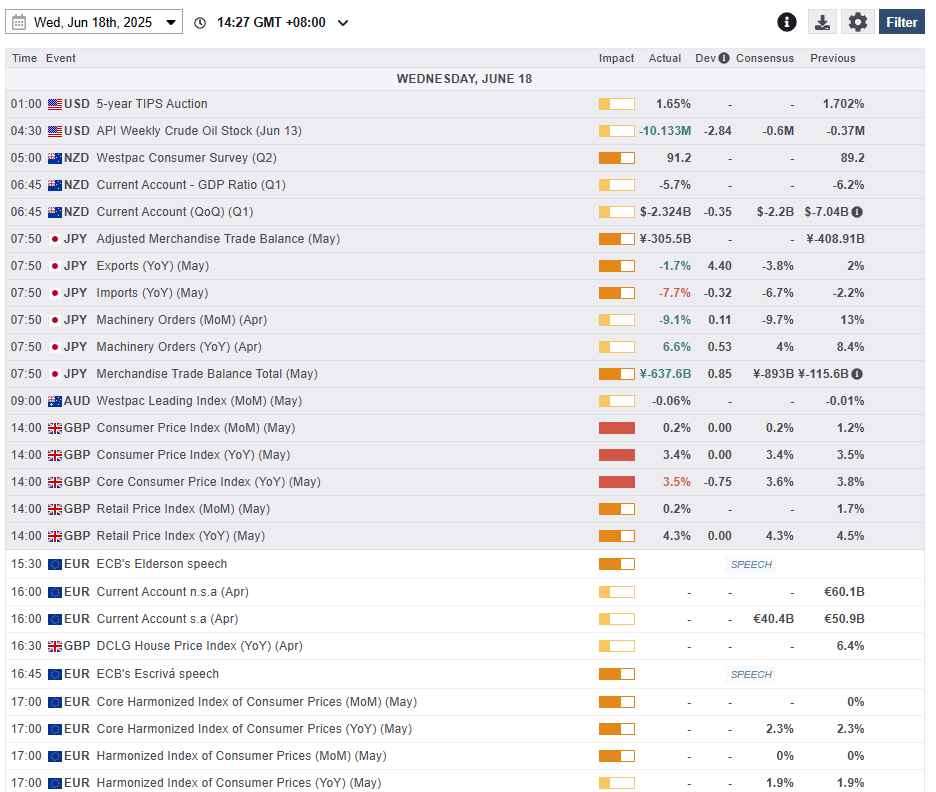Image resolution: width=936 pixels, height=792 pixels.
Task: Click the Dev column info icon
Action: 724,58
